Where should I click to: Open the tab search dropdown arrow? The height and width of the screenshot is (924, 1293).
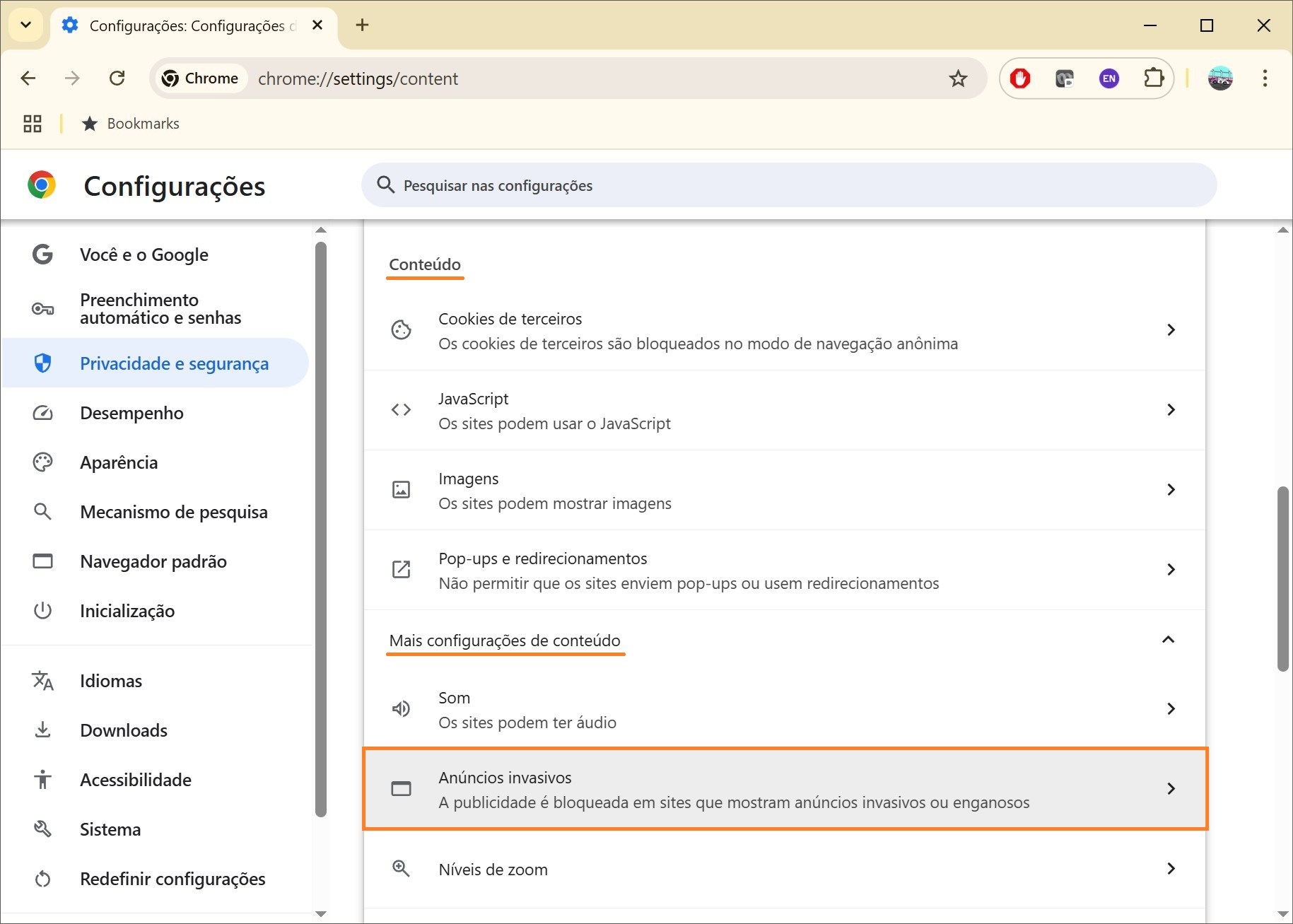[x=26, y=25]
